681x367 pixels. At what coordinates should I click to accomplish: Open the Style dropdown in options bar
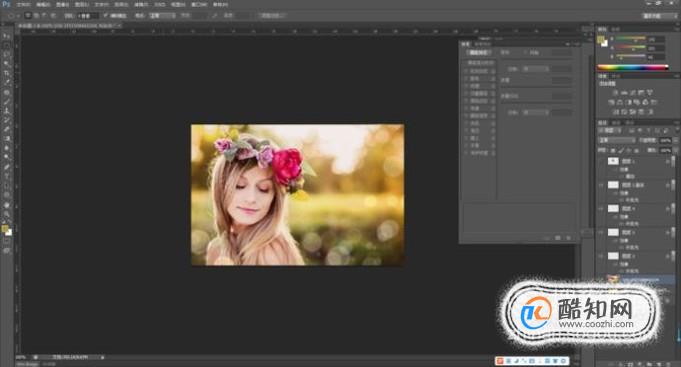pos(162,16)
